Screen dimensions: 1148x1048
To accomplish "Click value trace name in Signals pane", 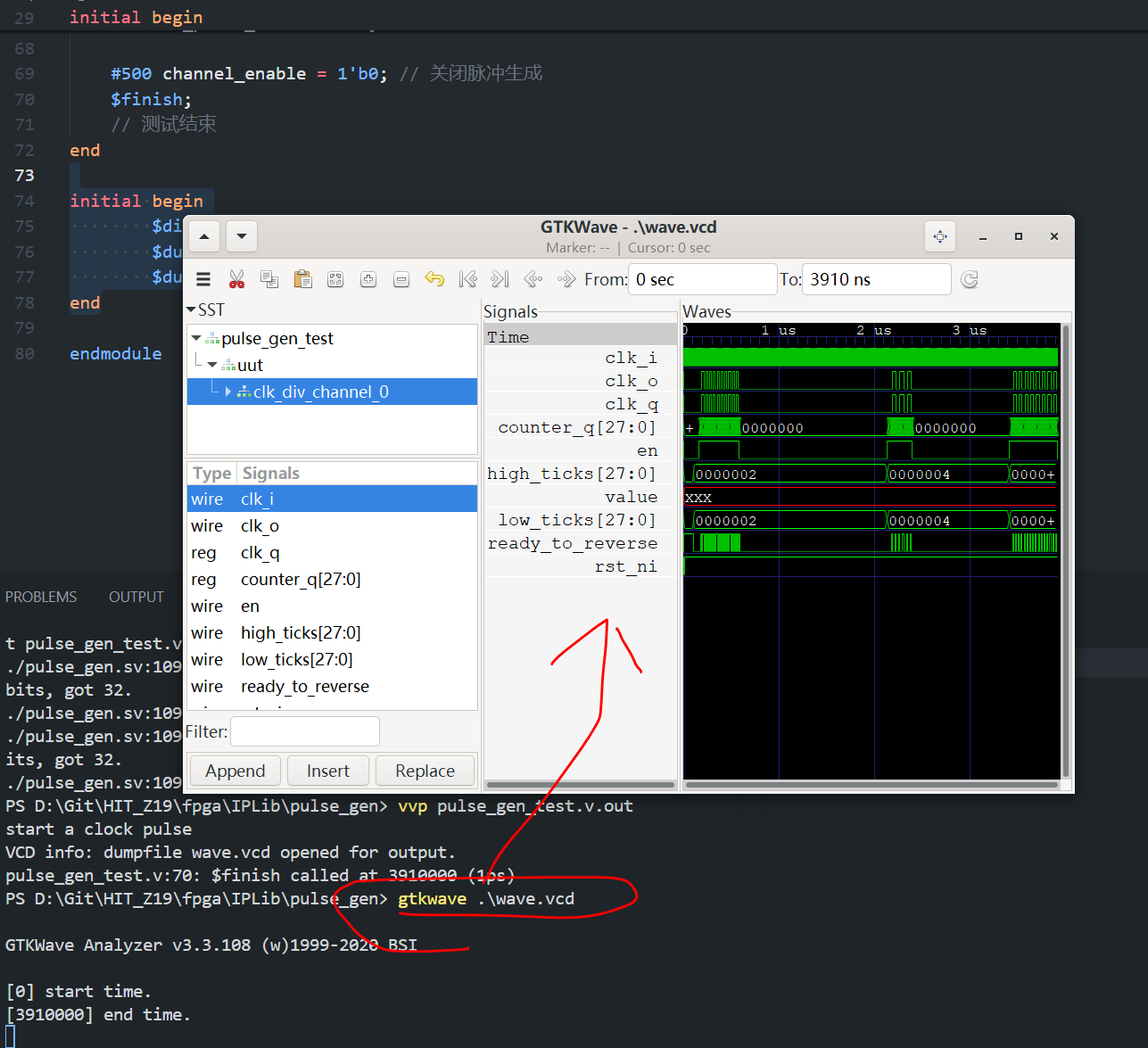I will pos(631,497).
